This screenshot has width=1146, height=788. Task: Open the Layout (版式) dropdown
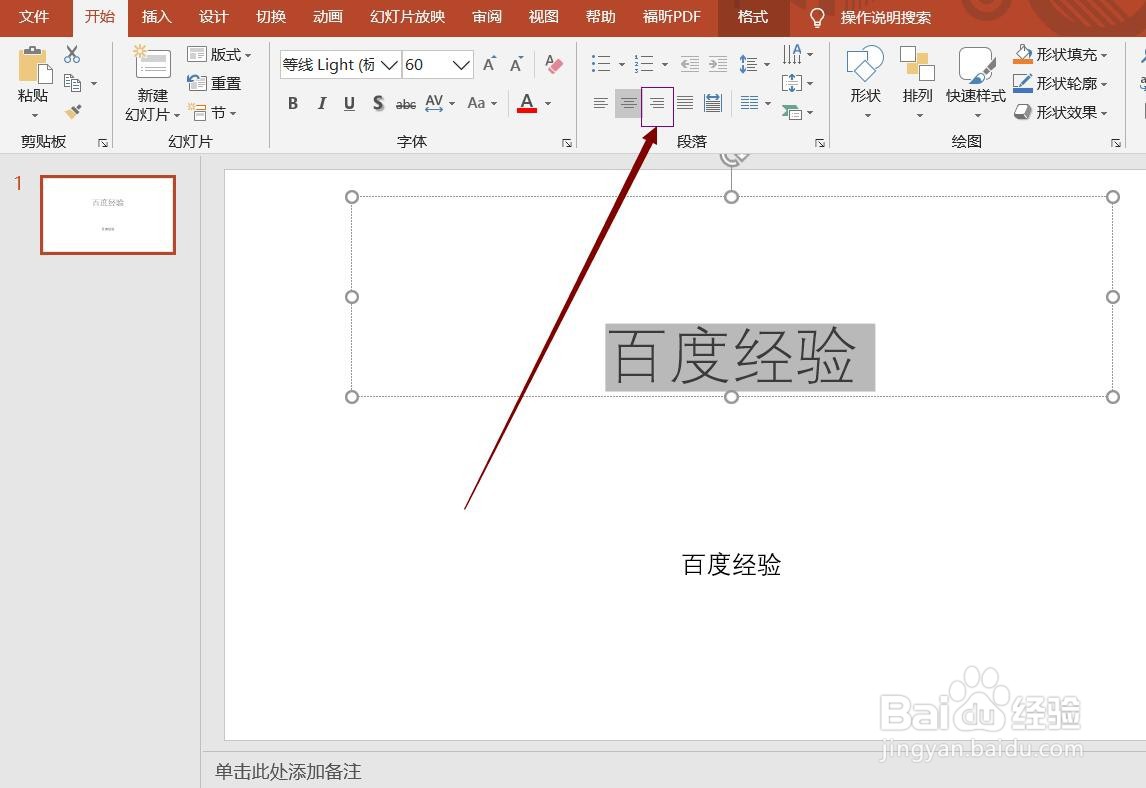coord(219,54)
